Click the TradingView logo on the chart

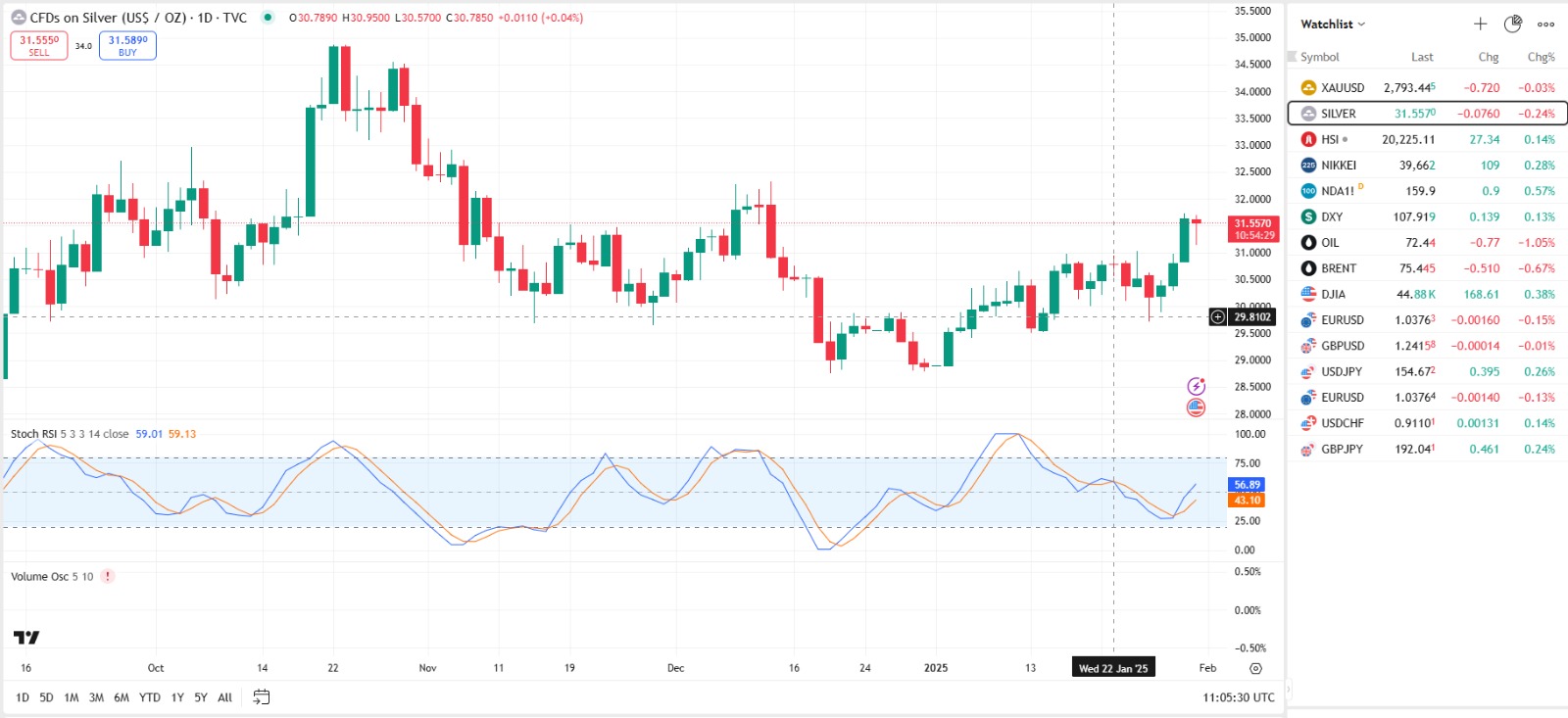coord(26,638)
